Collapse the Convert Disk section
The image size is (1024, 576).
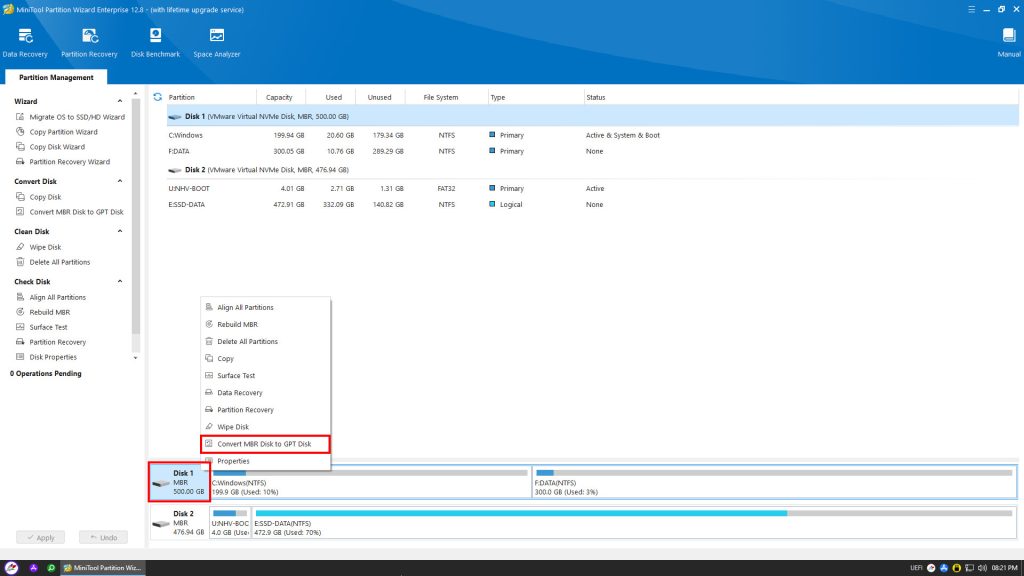(x=120, y=182)
